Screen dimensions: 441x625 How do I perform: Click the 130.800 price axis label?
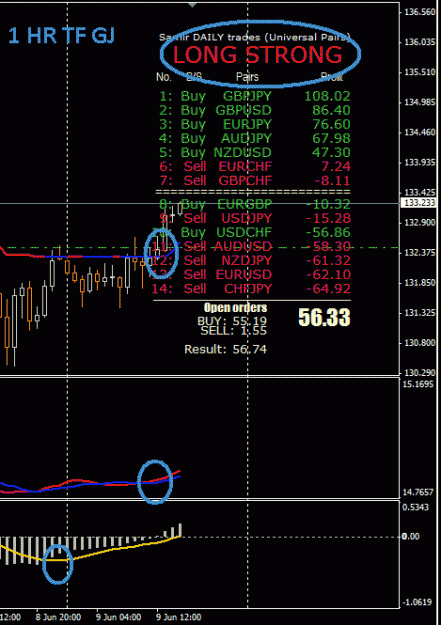(419, 343)
